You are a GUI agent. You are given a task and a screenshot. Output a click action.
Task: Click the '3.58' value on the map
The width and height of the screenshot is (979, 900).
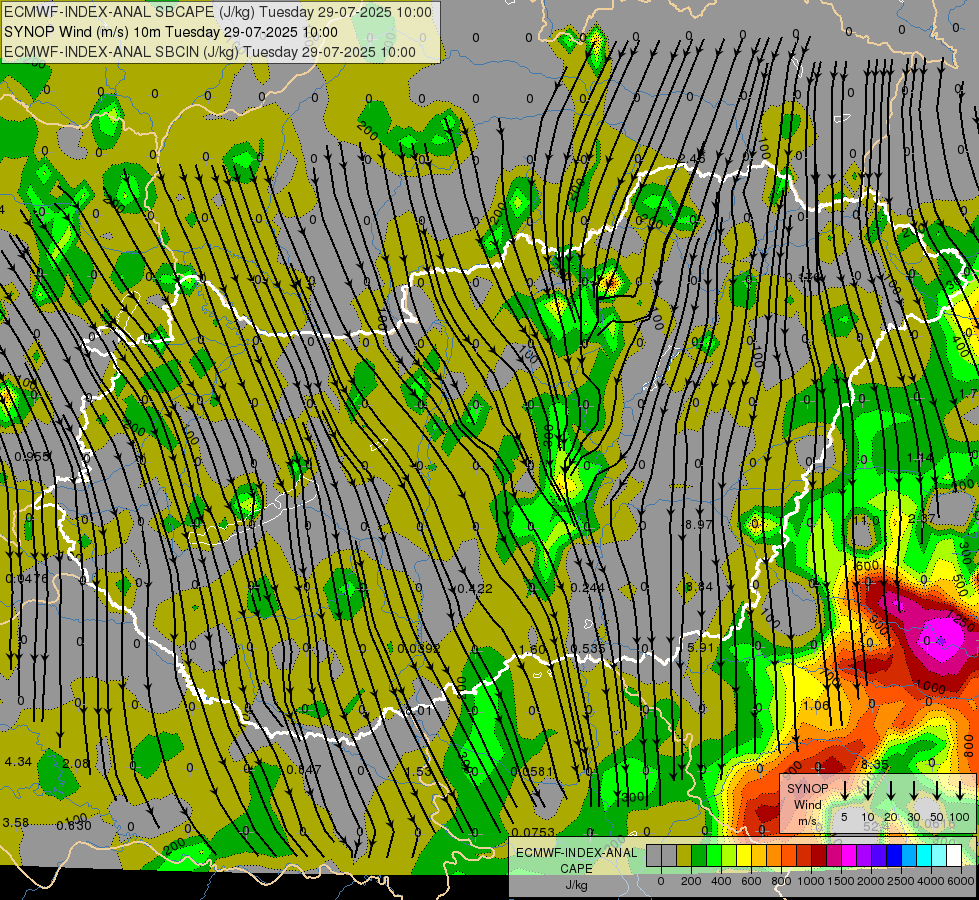[x=16, y=823]
